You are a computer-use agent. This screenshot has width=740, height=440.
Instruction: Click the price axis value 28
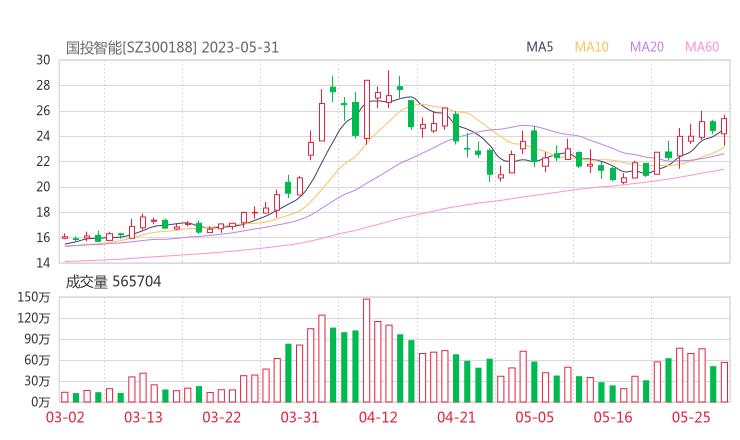click(x=43, y=85)
